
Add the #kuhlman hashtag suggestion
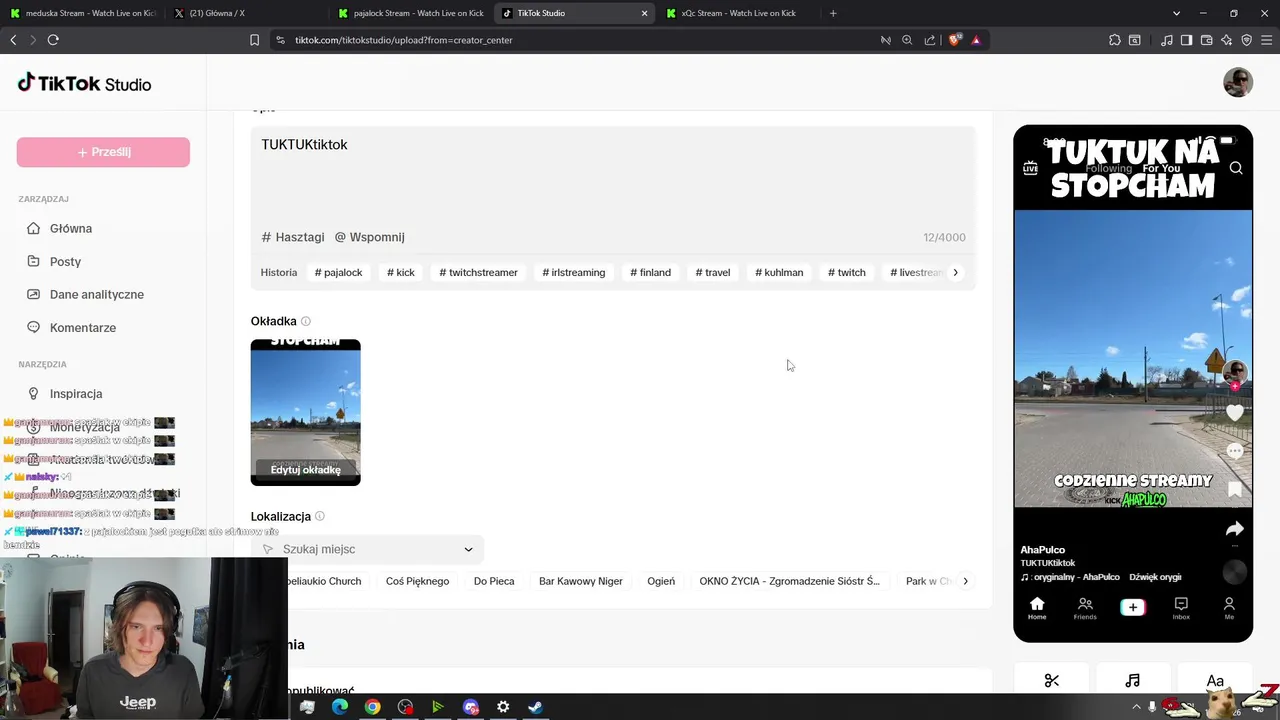click(x=779, y=272)
